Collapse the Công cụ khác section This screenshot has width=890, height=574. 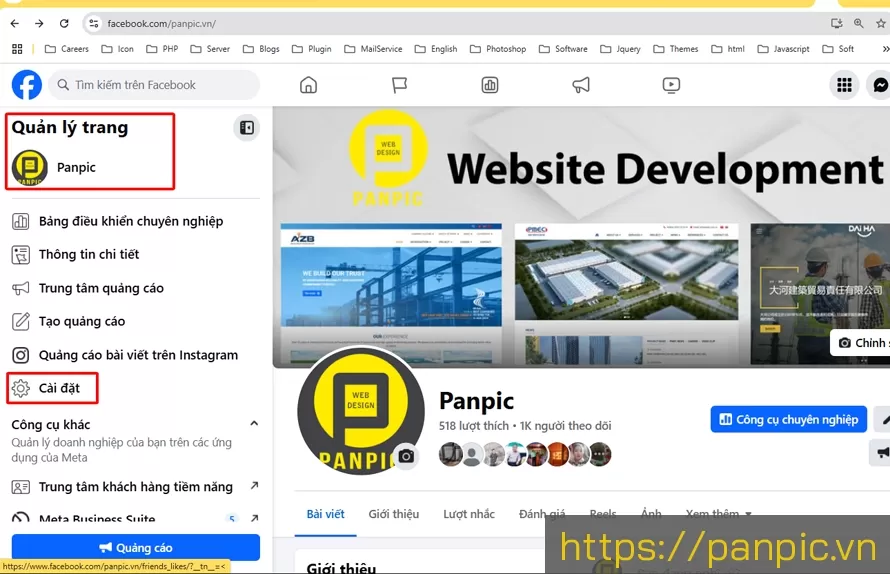254,424
